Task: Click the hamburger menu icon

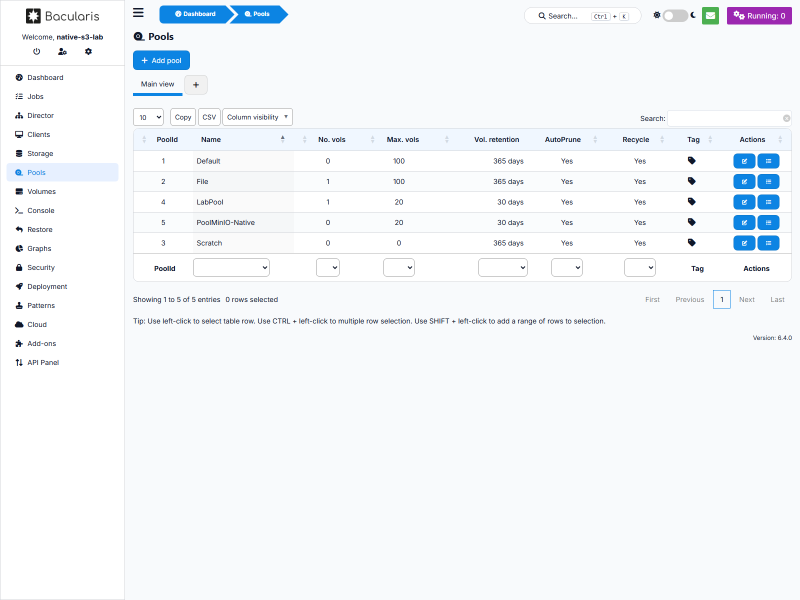Action: [138, 13]
